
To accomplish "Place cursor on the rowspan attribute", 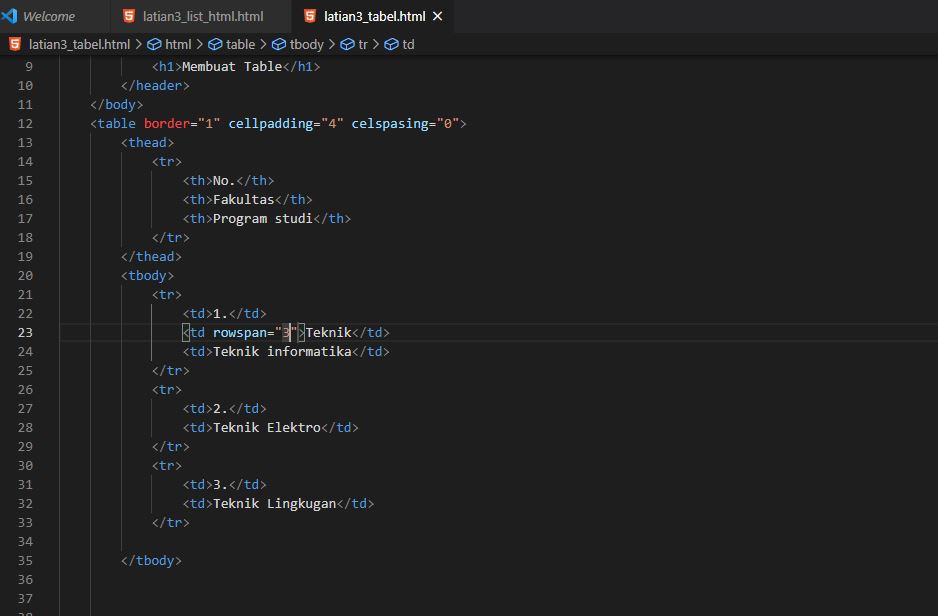I will point(241,332).
